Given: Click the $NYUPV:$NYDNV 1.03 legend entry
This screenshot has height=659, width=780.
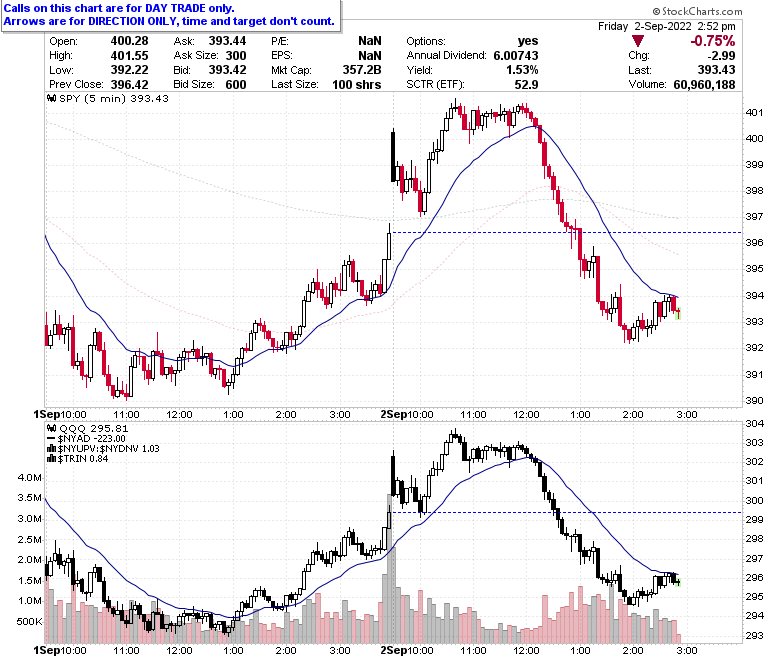Looking at the screenshot, I should click(x=108, y=449).
